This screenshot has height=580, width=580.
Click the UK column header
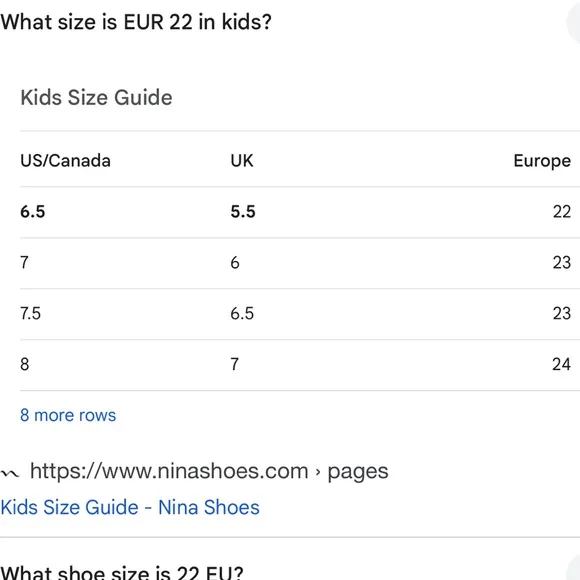click(x=242, y=161)
